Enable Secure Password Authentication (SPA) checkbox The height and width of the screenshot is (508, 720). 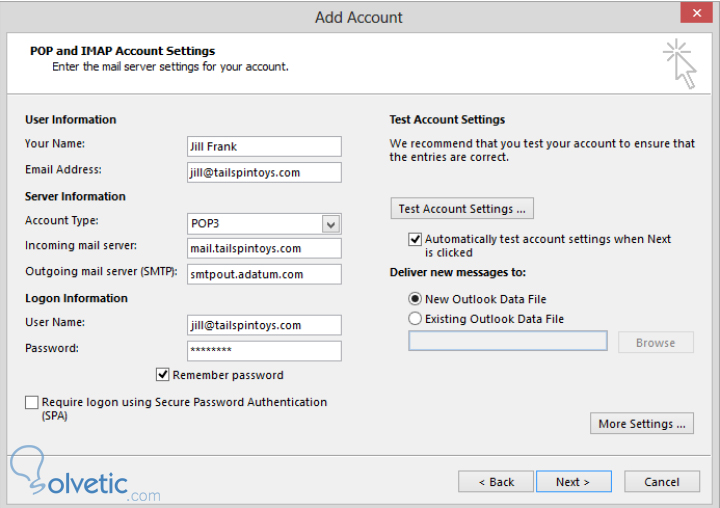[33, 402]
